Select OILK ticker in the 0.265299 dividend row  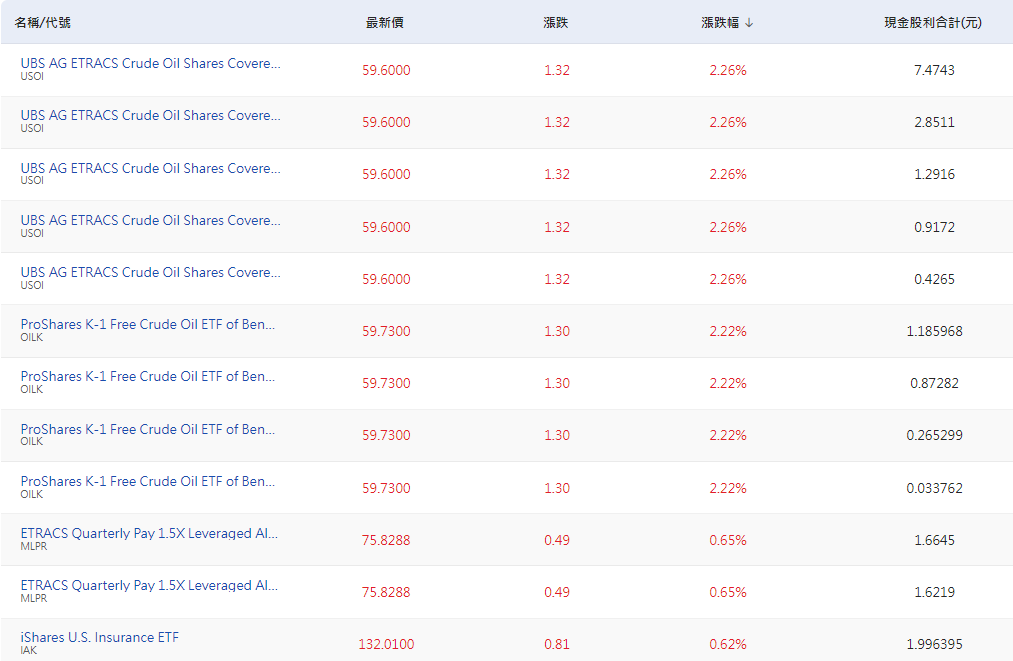tap(32, 441)
